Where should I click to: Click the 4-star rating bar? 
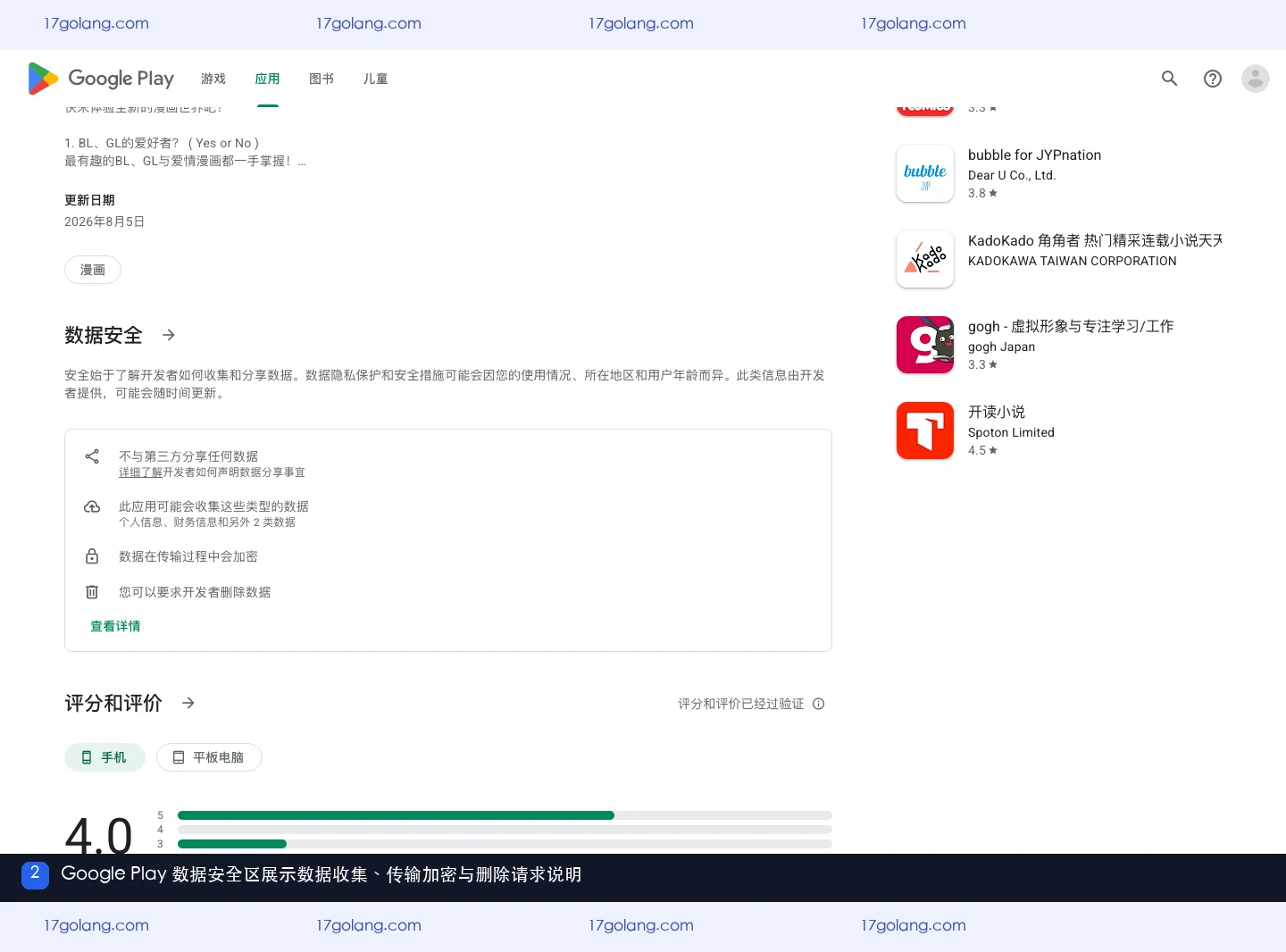click(x=505, y=830)
